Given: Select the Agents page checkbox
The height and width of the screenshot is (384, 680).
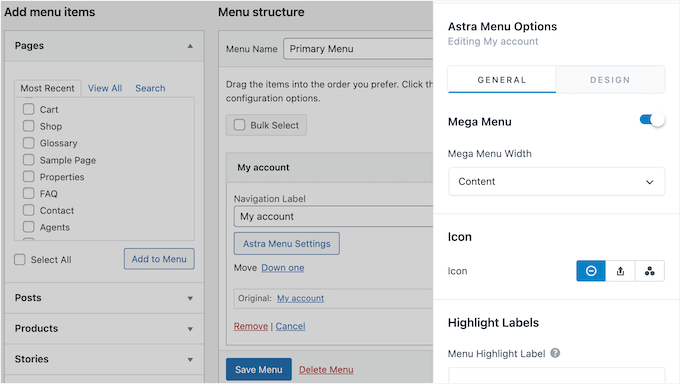Looking at the screenshot, I should tap(29, 227).
